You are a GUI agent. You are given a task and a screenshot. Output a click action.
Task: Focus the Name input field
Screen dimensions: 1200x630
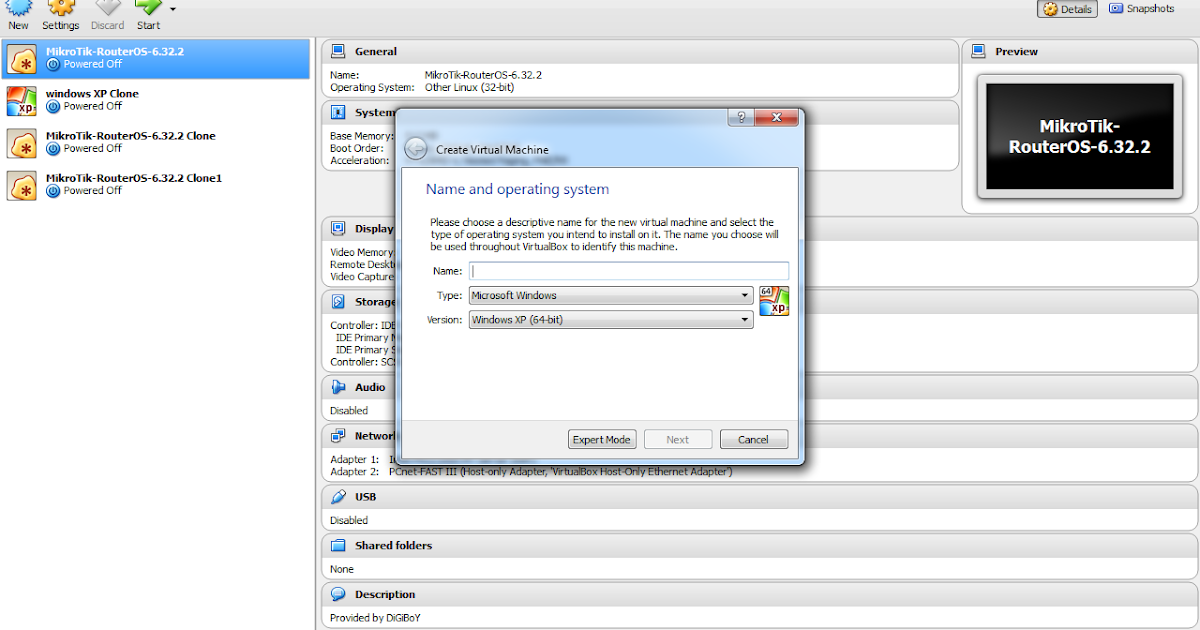tap(629, 270)
